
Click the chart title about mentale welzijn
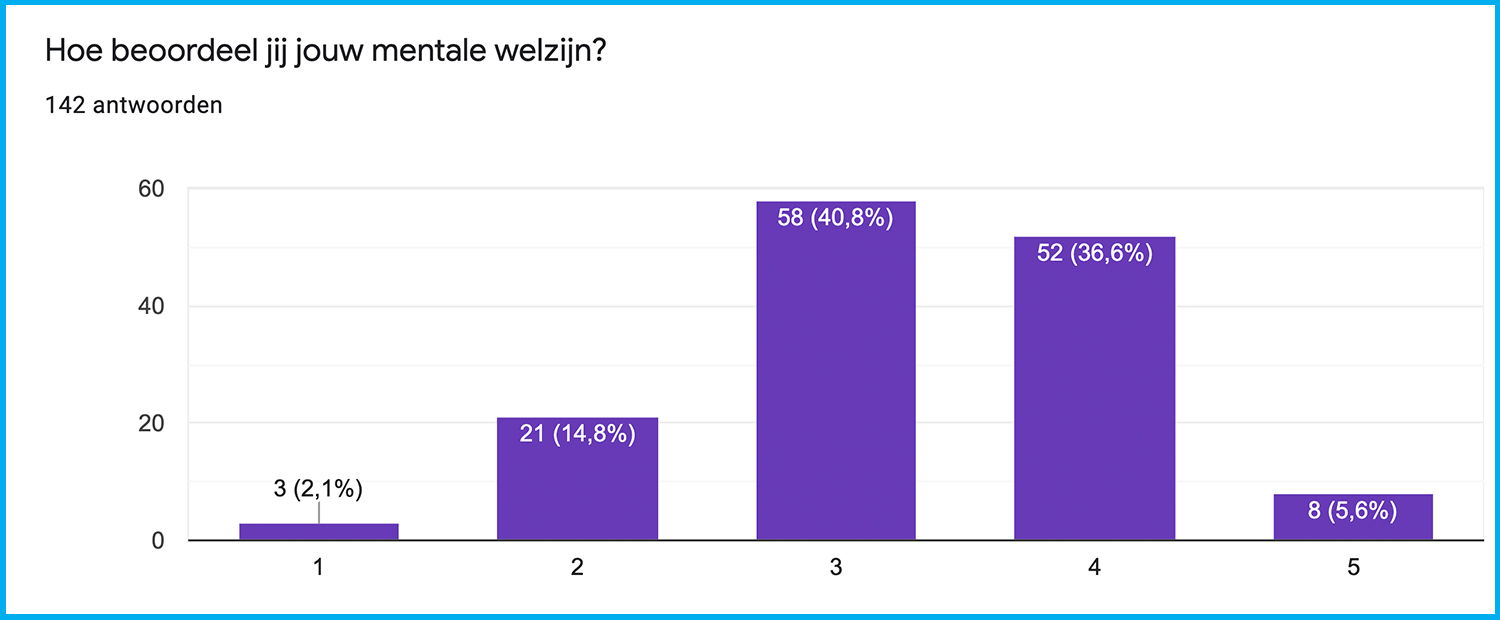coord(325,53)
